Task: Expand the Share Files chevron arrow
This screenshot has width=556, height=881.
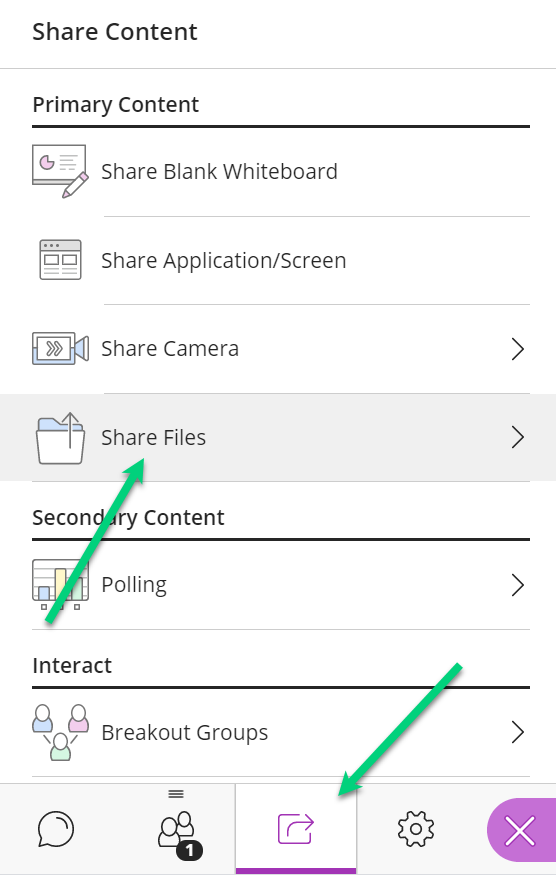Action: click(518, 437)
